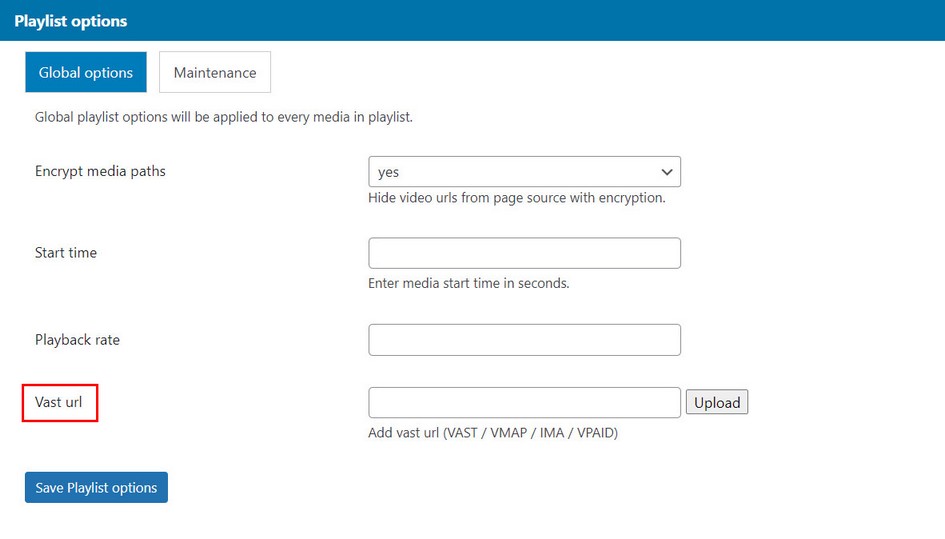The height and width of the screenshot is (539, 945).
Task: Click the Encrypt media paths label
Action: [100, 171]
